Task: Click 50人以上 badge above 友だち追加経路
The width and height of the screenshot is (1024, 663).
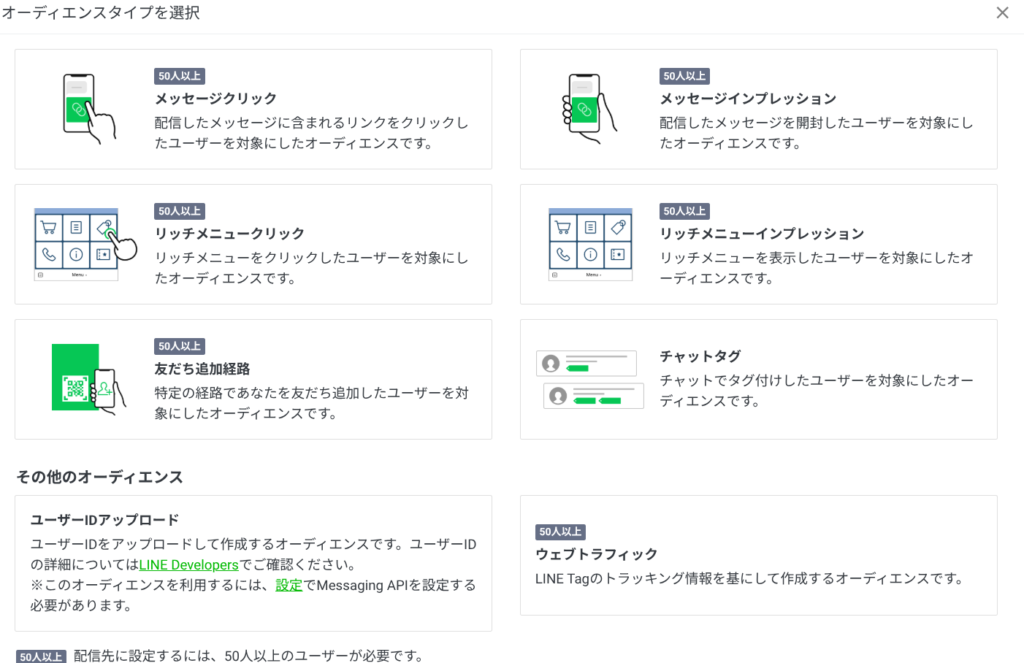Action: click(180, 346)
